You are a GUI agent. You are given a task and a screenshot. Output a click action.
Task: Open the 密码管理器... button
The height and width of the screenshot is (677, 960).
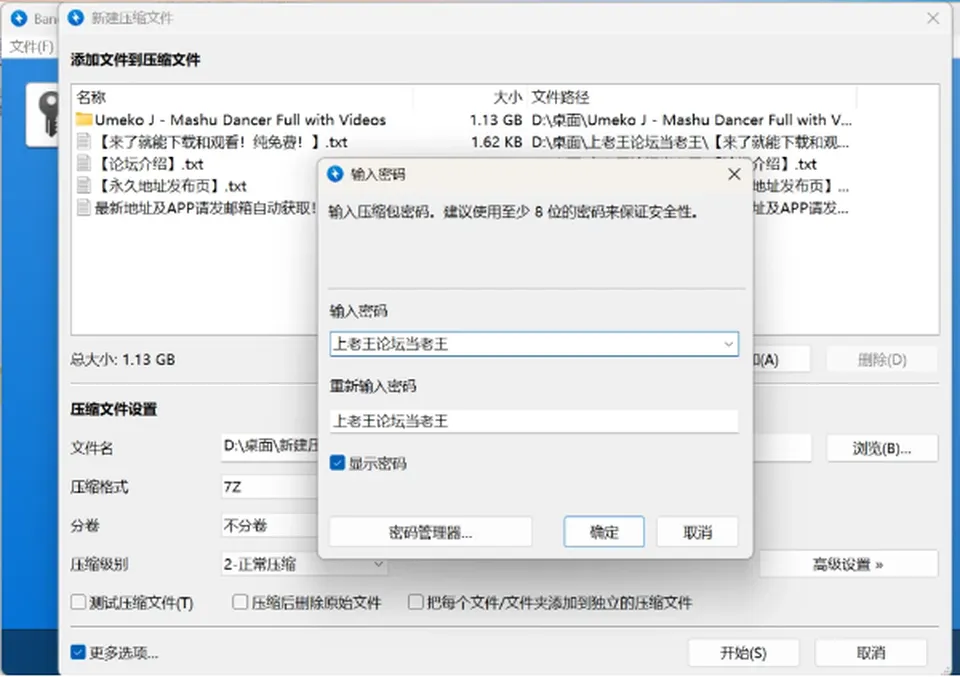click(430, 532)
